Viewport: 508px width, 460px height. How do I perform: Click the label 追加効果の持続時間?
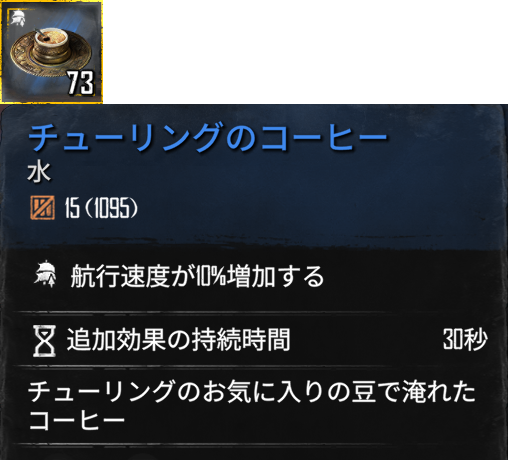[x=179, y=340]
